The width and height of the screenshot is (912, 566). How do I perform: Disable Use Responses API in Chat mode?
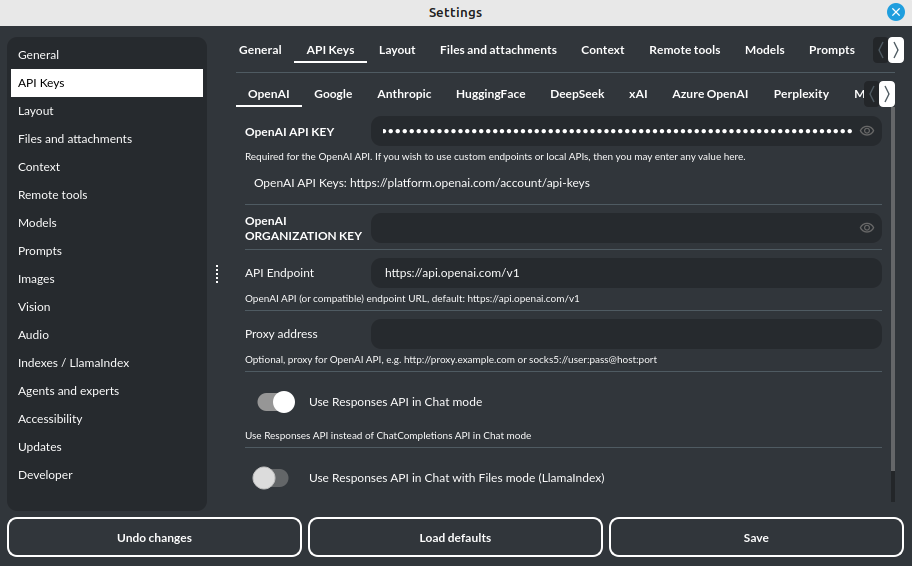click(x=276, y=402)
